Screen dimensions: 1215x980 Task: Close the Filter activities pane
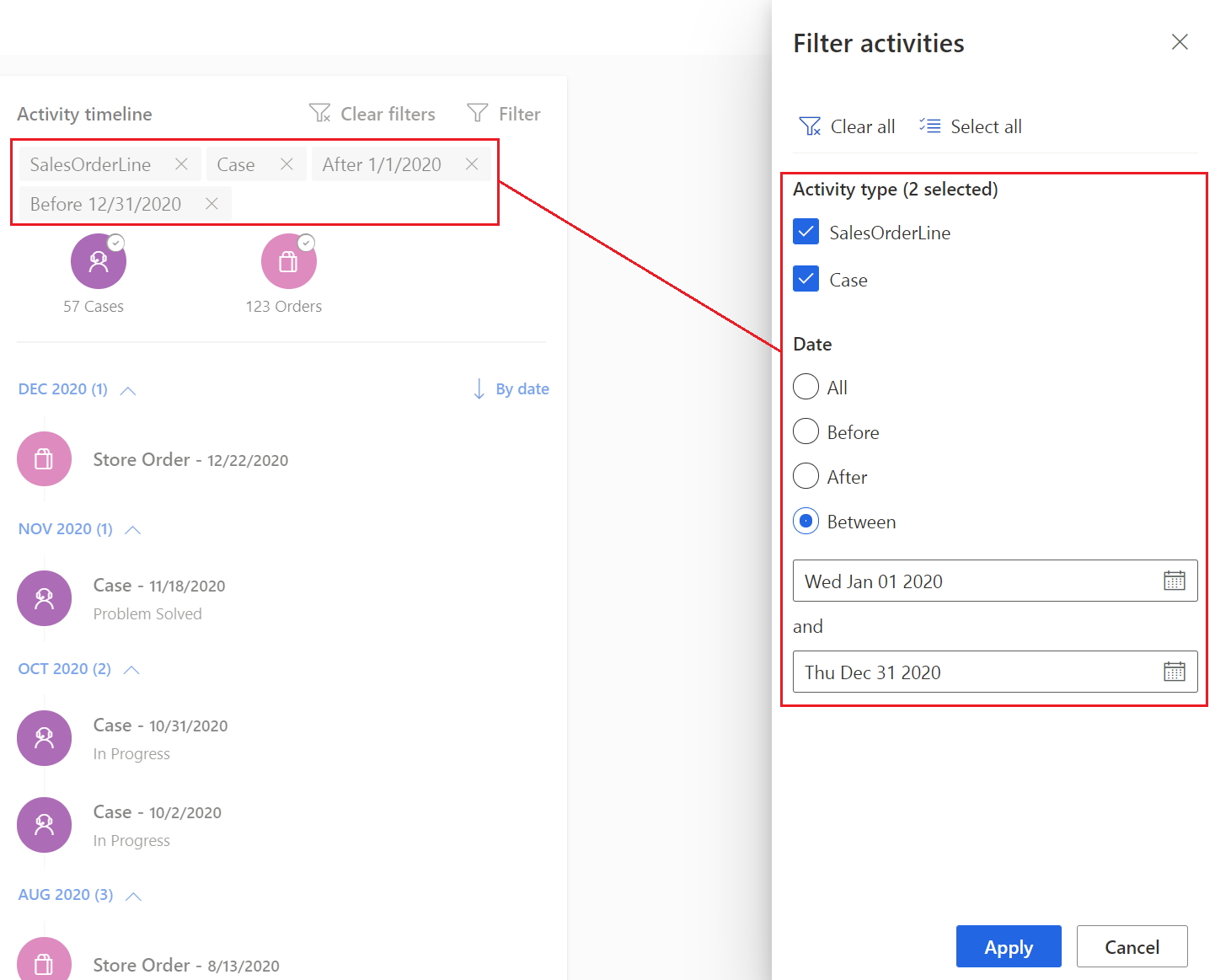pyautogui.click(x=1180, y=41)
